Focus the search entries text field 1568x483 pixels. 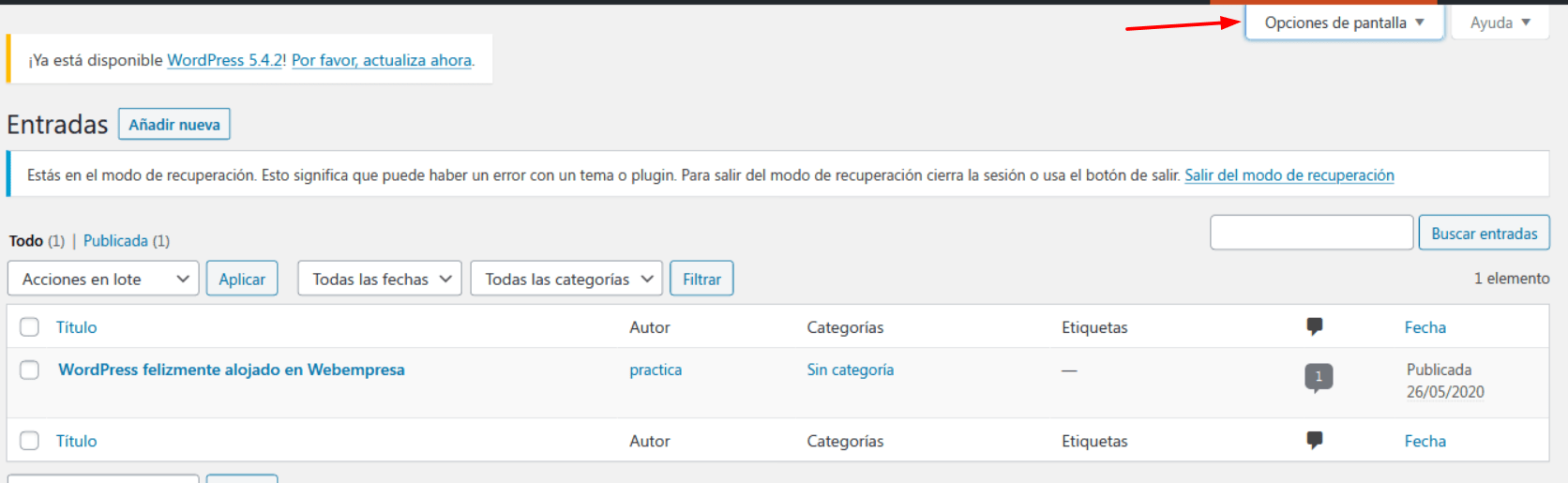[1312, 233]
